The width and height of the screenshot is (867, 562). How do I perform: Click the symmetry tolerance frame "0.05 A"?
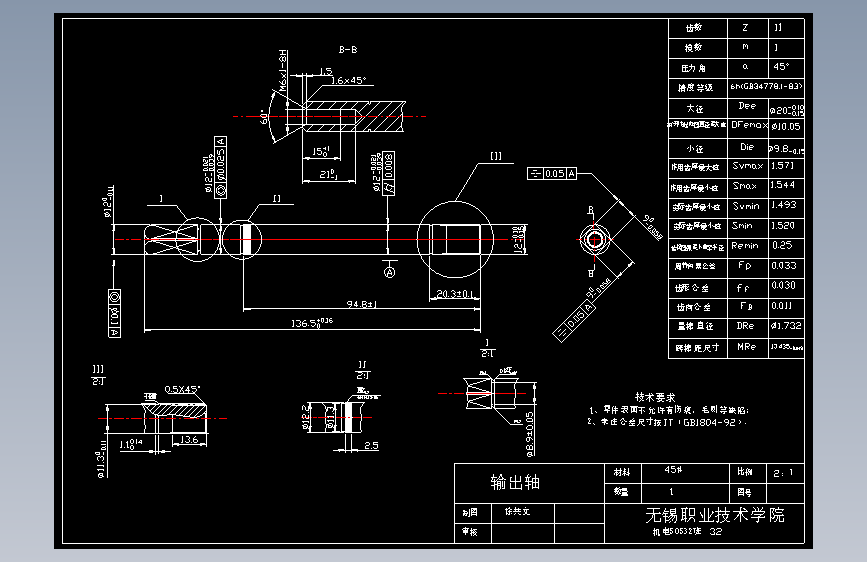click(x=552, y=174)
